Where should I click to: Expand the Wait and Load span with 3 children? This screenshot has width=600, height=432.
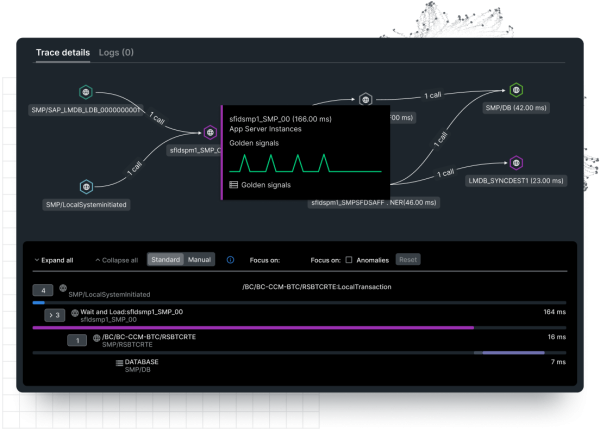56,315
